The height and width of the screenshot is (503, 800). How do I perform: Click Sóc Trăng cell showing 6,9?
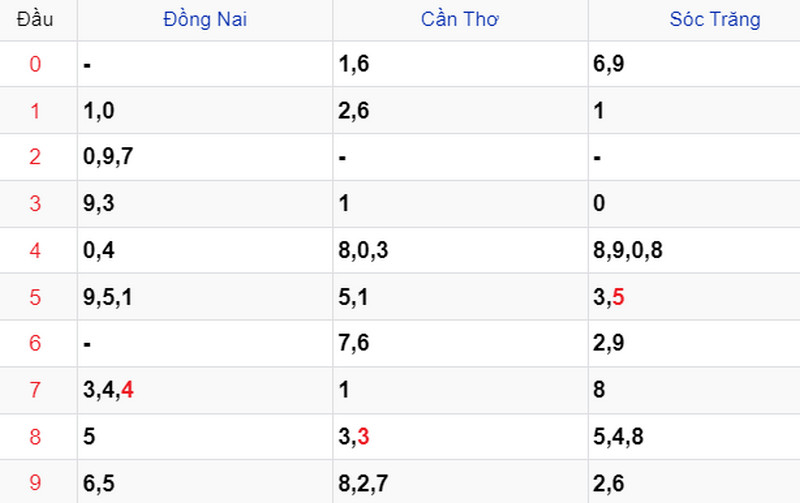694,64
